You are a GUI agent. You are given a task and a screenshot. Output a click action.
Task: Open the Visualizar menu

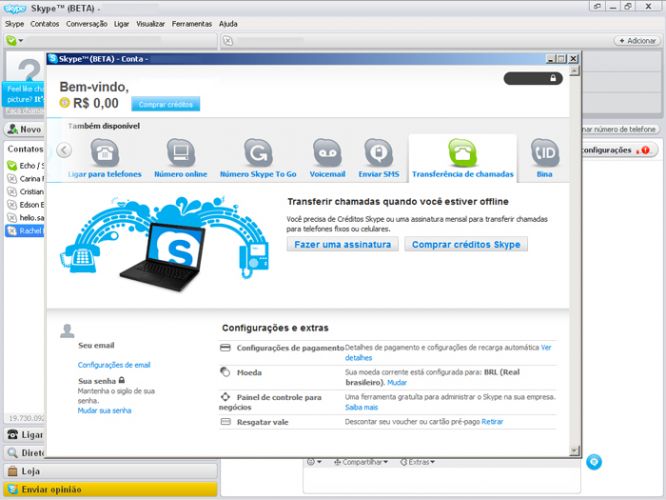(150, 24)
